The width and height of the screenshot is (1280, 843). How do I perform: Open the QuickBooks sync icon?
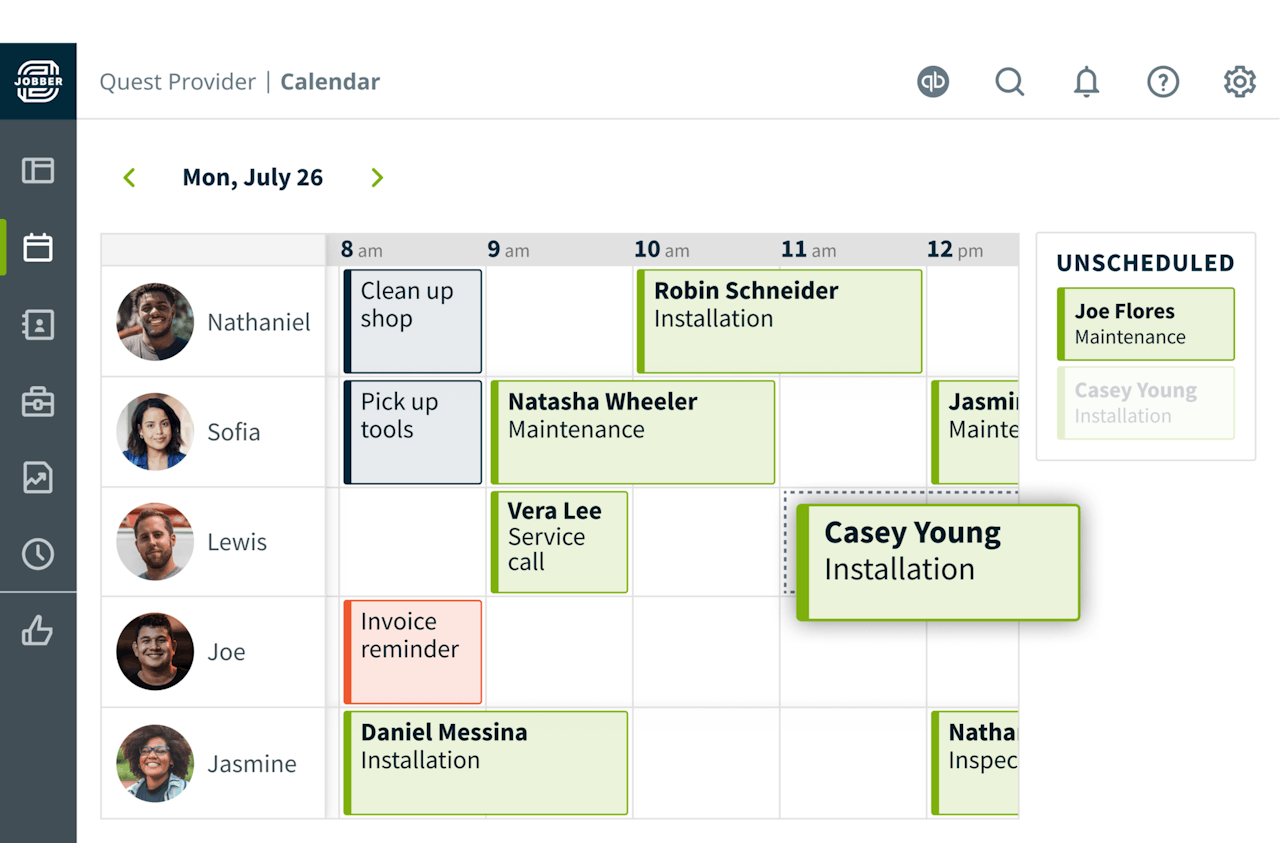933,82
